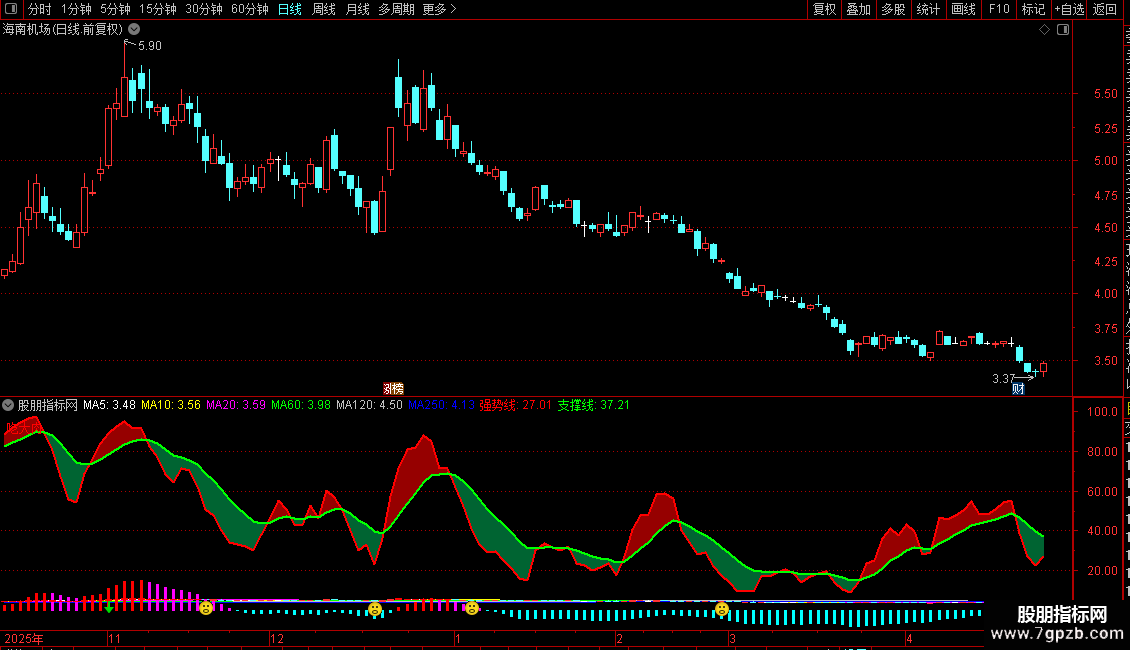The width and height of the screenshot is (1130, 650).
Task: Click the first sad-face signal icon
Action: click(206, 608)
